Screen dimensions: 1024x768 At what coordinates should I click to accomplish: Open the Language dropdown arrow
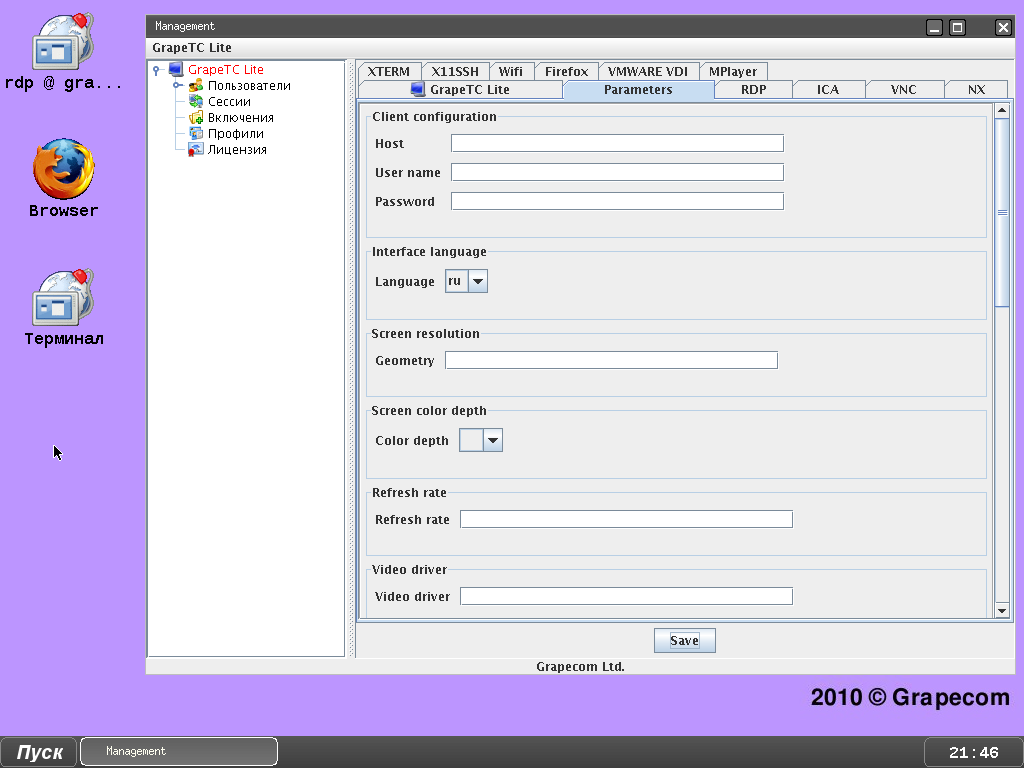(478, 281)
